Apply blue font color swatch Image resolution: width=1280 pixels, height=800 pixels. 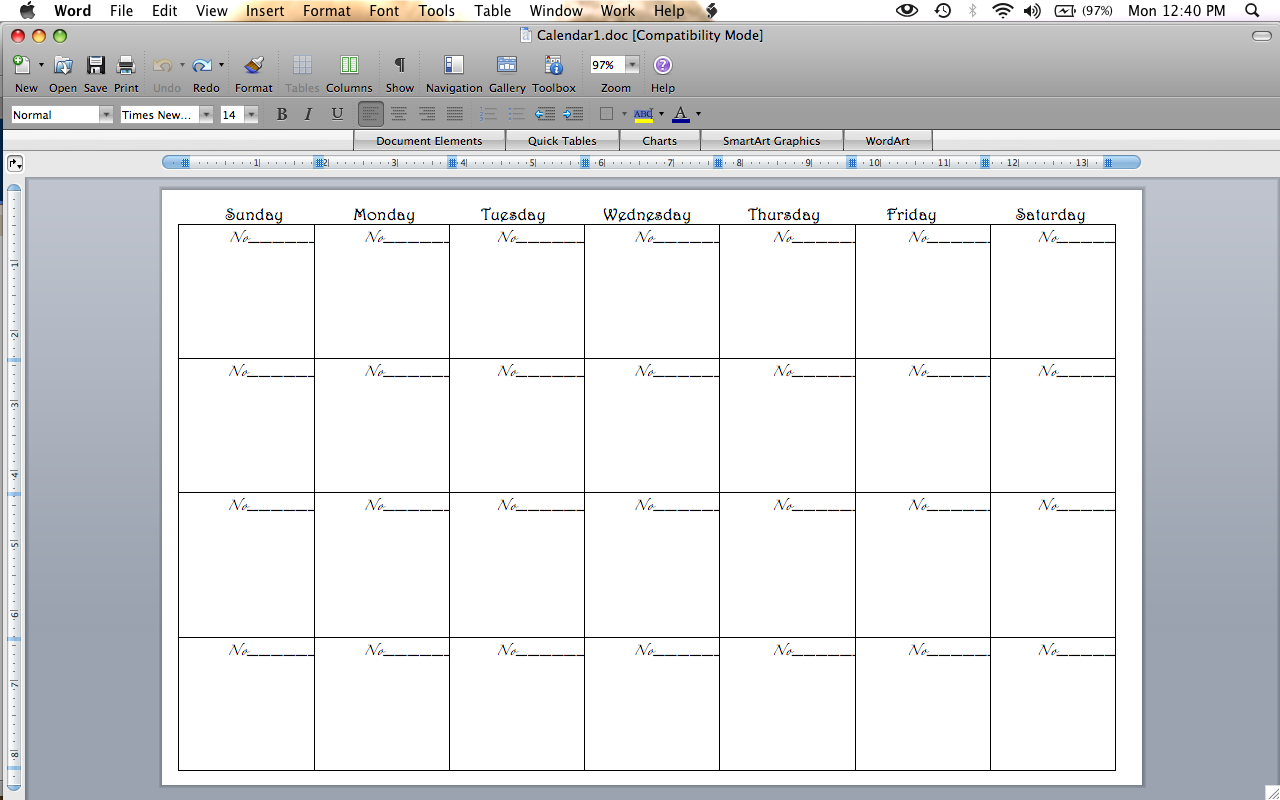tap(681, 114)
